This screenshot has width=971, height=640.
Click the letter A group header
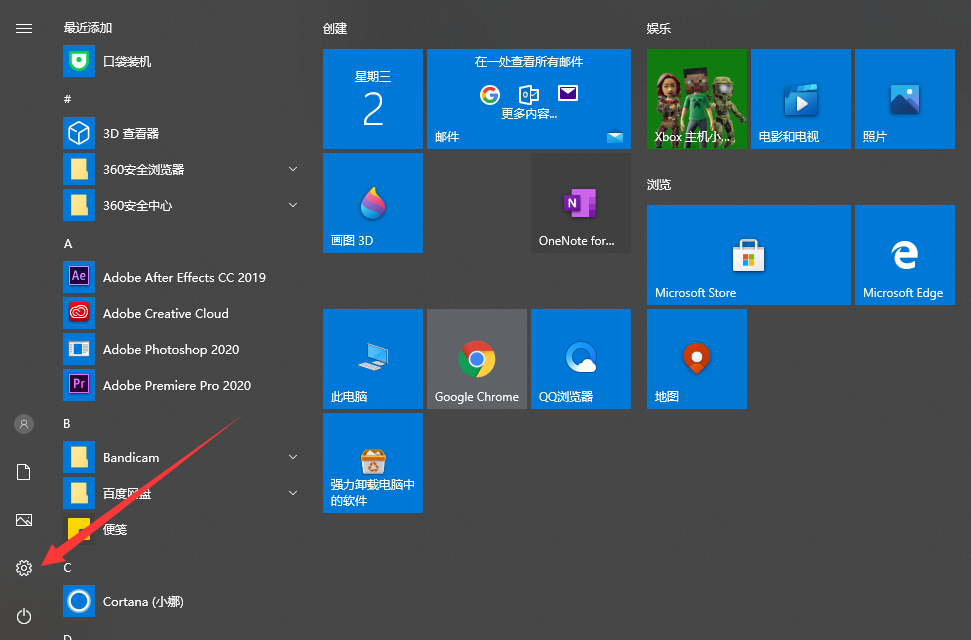[68, 243]
